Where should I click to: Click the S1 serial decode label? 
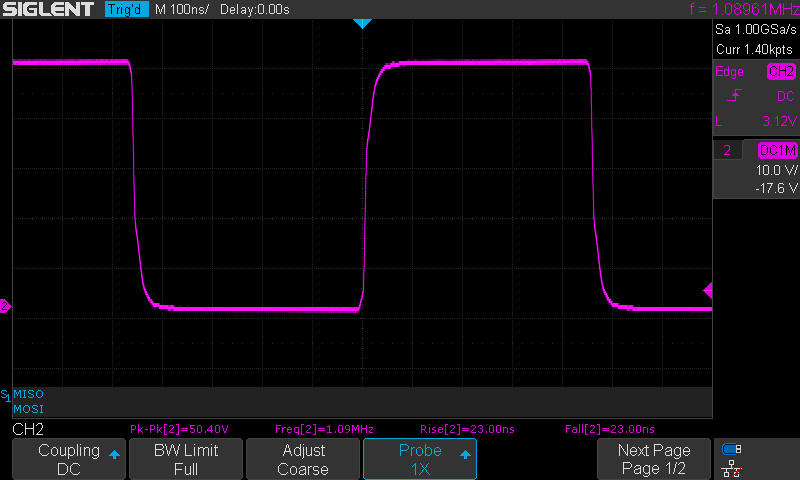(5, 395)
